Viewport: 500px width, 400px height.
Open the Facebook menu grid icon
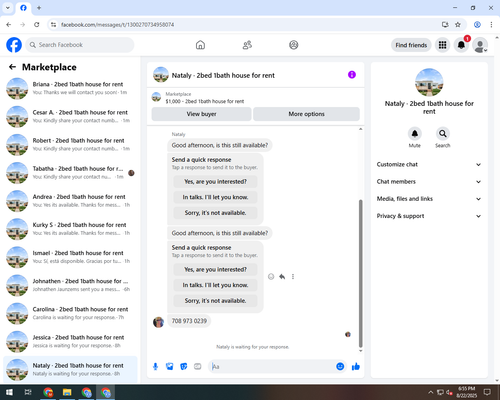tap(442, 45)
